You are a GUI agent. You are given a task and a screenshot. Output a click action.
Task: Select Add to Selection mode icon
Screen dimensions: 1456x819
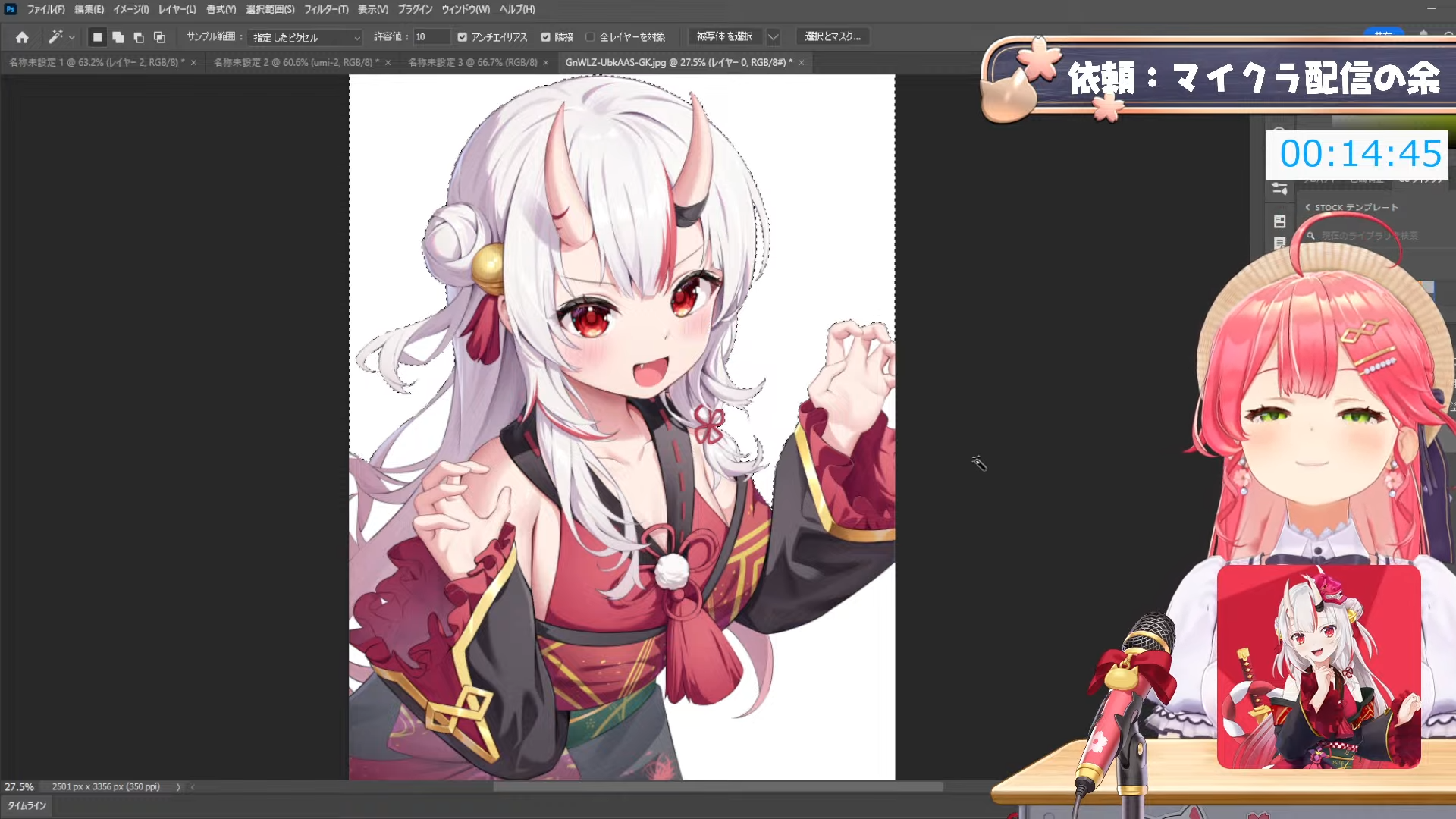pyautogui.click(x=118, y=37)
